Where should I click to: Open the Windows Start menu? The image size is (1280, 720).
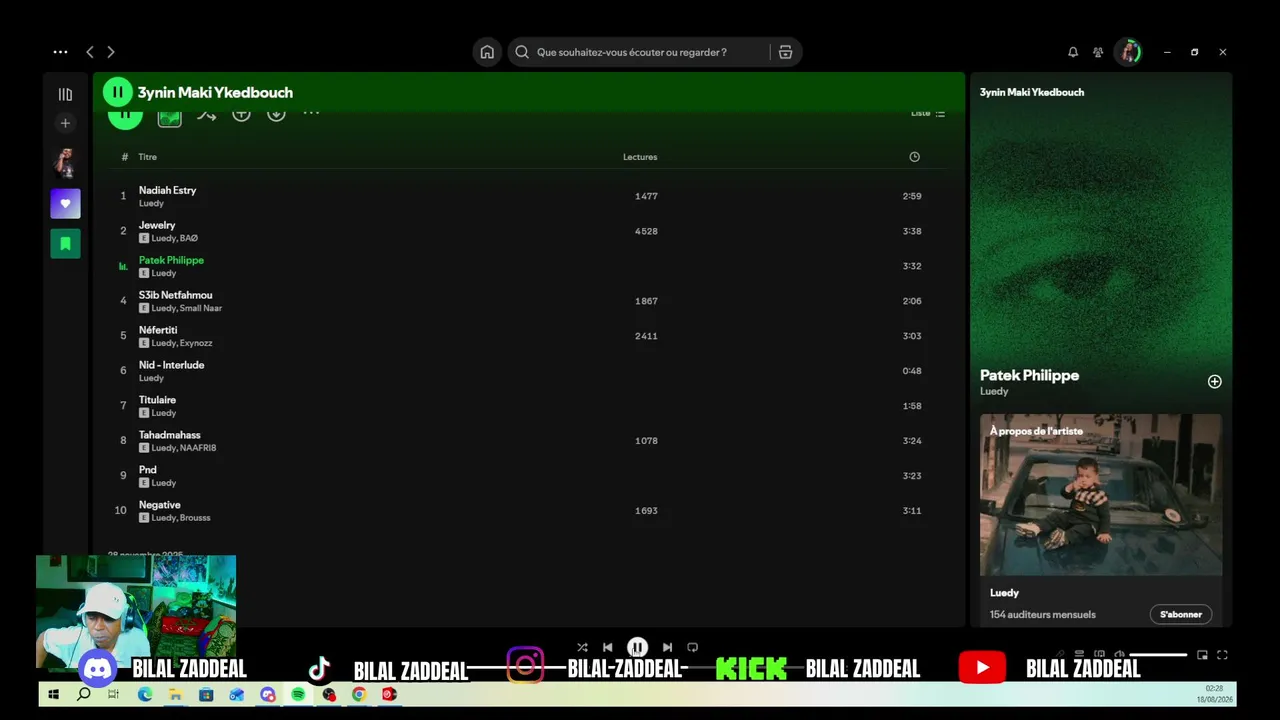(53, 694)
